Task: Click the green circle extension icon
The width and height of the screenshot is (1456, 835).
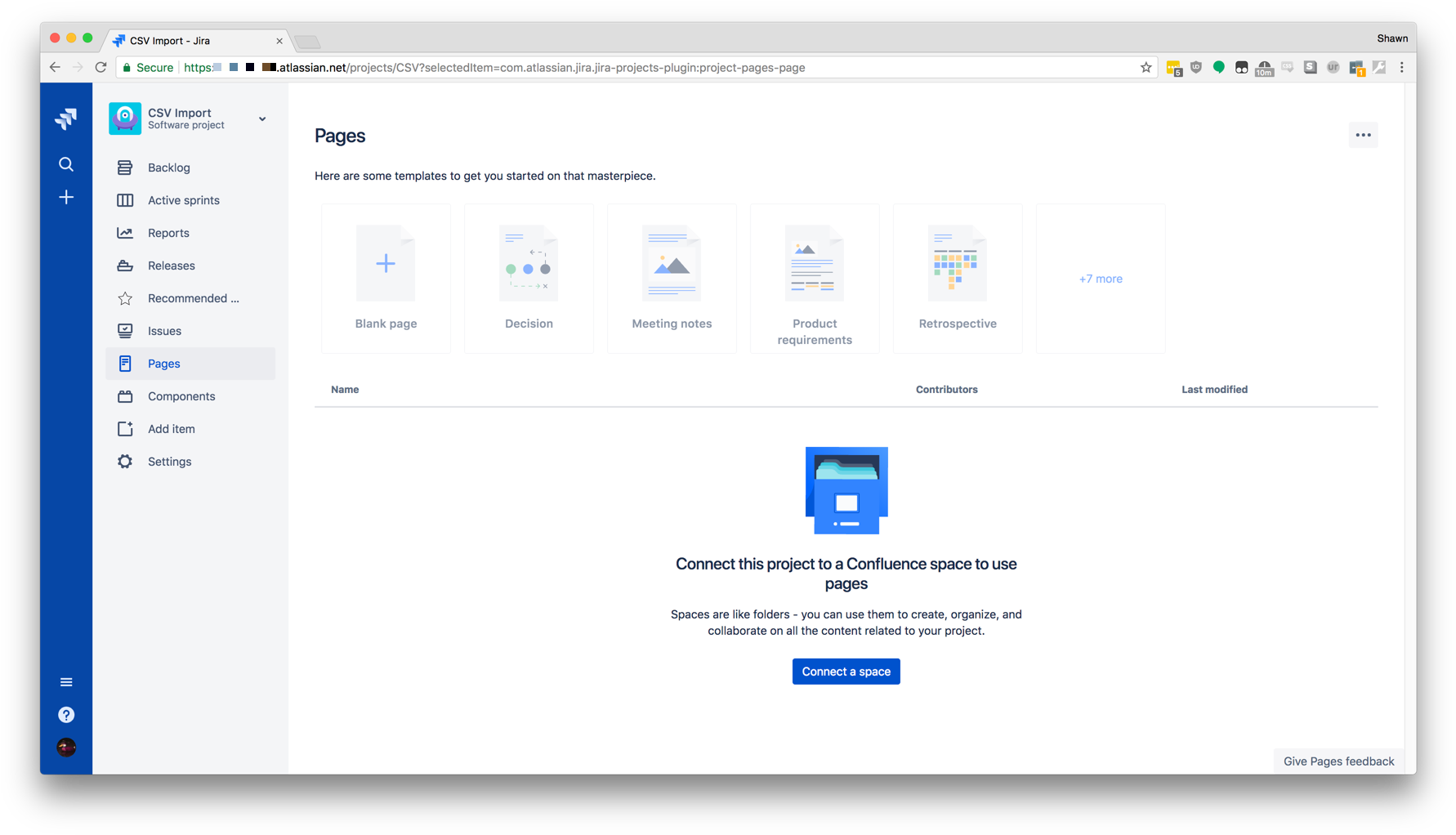Action: 1218,68
